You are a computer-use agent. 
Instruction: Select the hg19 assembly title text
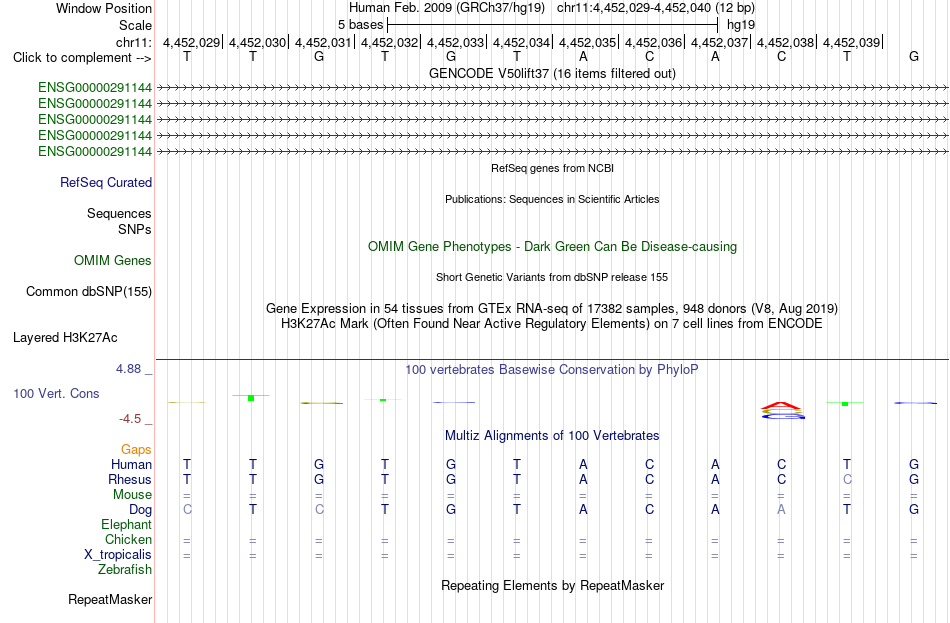[x=447, y=8]
